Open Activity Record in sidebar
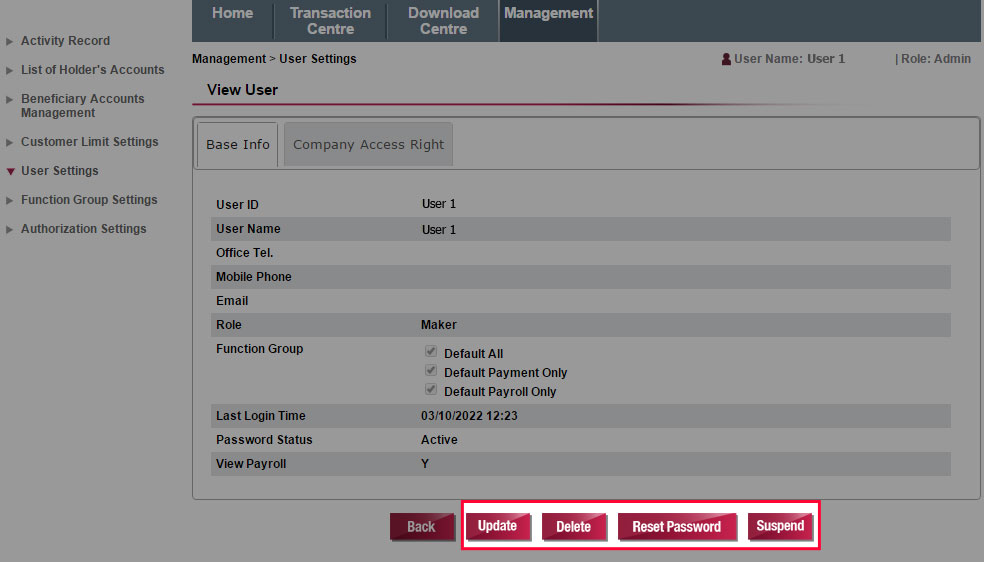Image resolution: width=984 pixels, height=562 pixels. [x=65, y=41]
